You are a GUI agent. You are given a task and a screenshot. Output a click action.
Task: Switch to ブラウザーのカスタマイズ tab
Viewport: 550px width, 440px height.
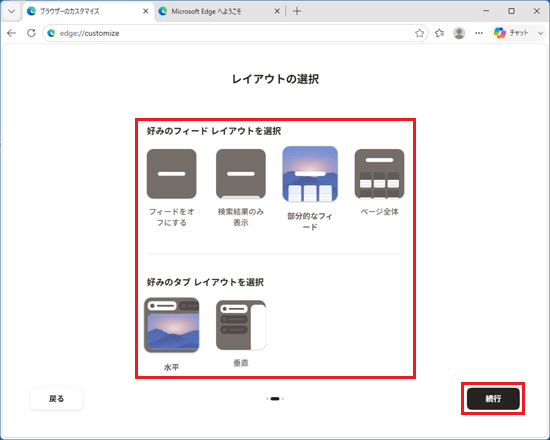(88, 11)
